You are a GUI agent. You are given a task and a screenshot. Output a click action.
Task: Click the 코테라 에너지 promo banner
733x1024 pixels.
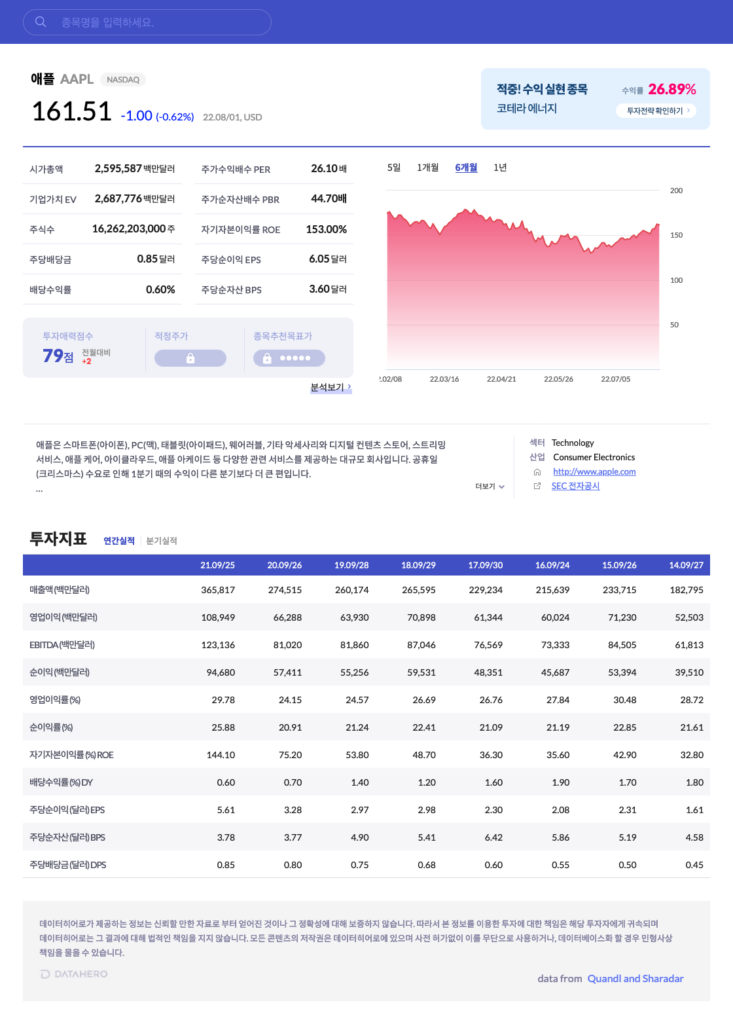click(595, 99)
